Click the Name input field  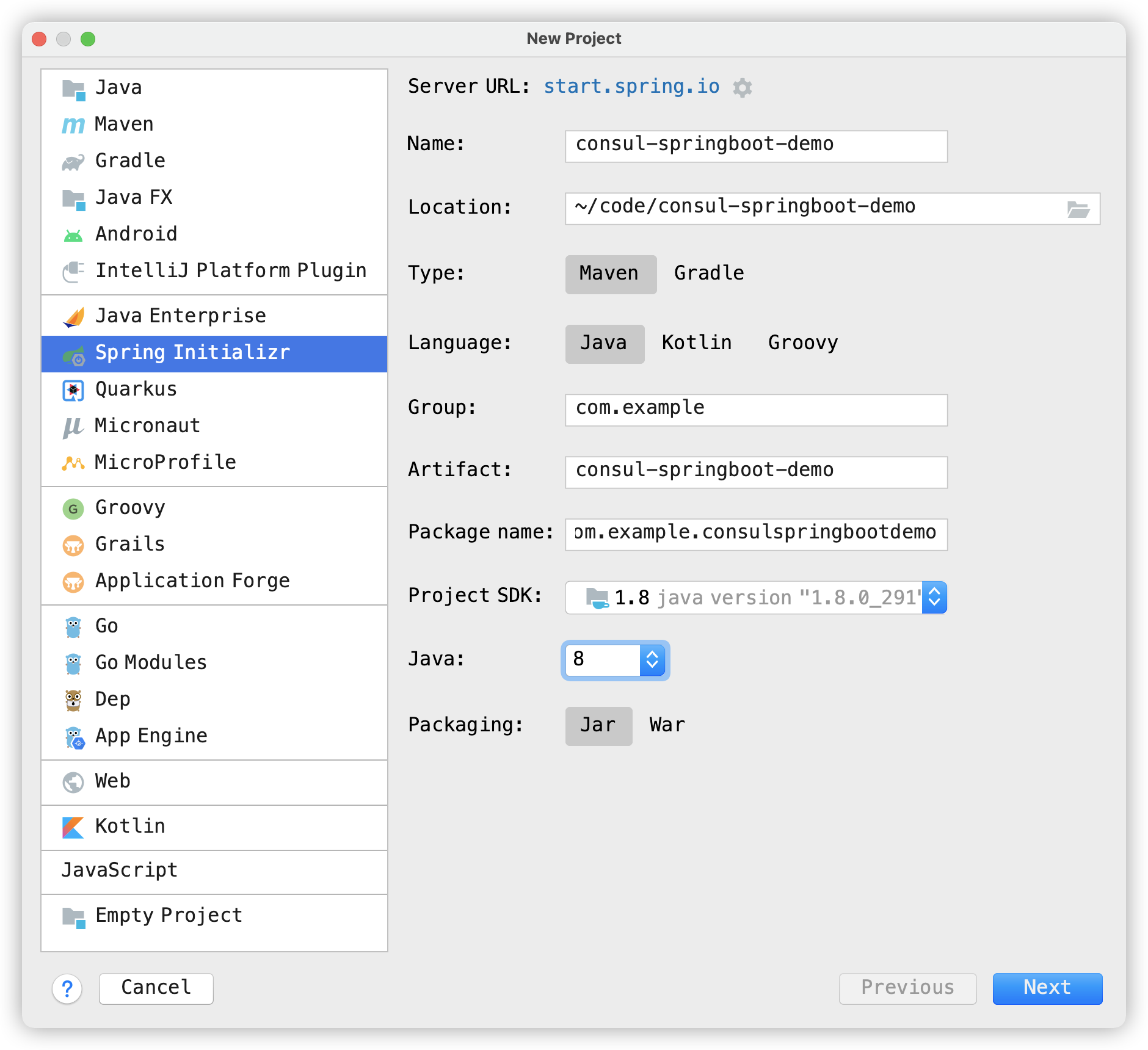coord(756,146)
